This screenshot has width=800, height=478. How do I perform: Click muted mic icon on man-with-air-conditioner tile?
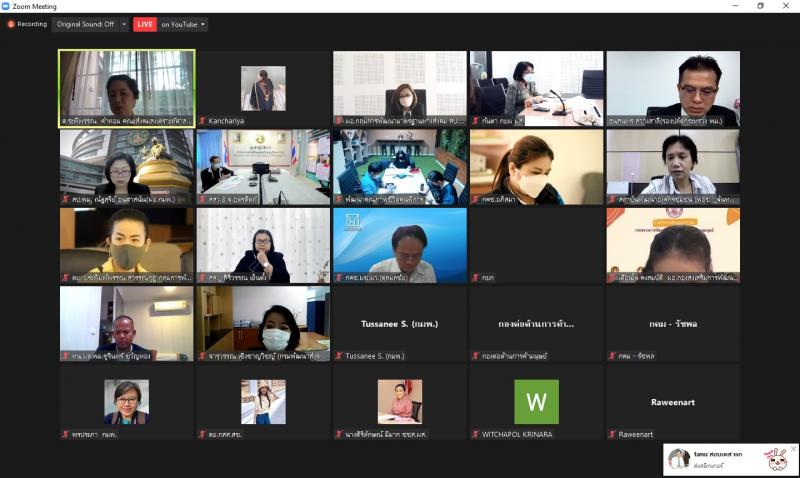tap(65, 356)
